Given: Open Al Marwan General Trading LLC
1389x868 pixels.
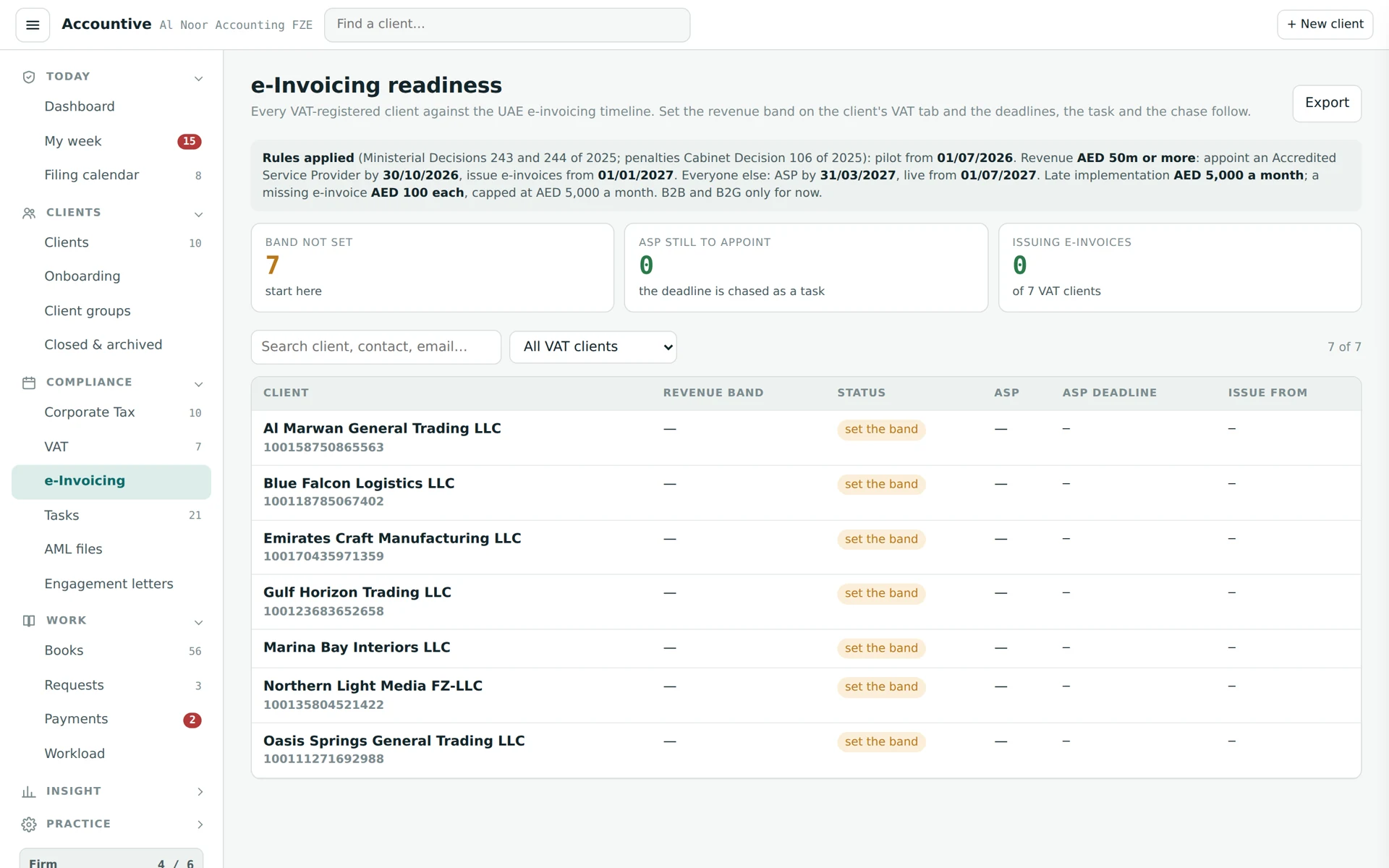Looking at the screenshot, I should pyautogui.click(x=382, y=429).
